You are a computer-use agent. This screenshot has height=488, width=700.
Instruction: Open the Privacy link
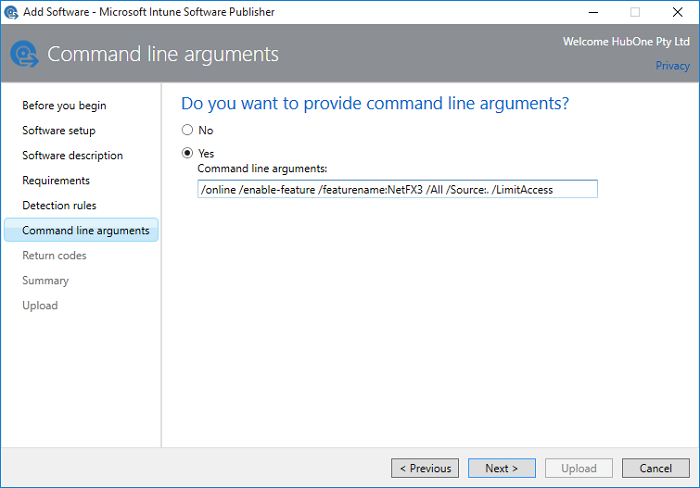[672, 66]
